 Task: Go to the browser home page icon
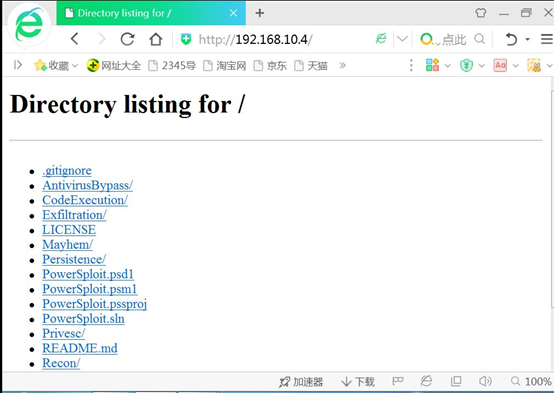[x=155, y=39]
